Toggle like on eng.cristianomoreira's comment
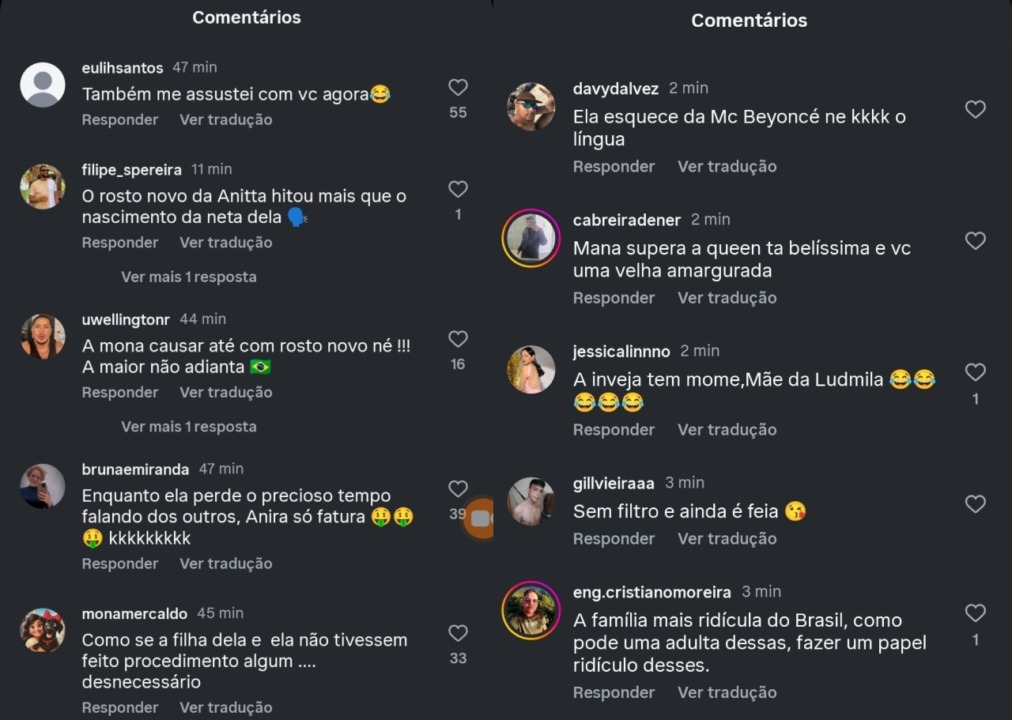Screen dimensions: 1012x720 [x=975, y=612]
